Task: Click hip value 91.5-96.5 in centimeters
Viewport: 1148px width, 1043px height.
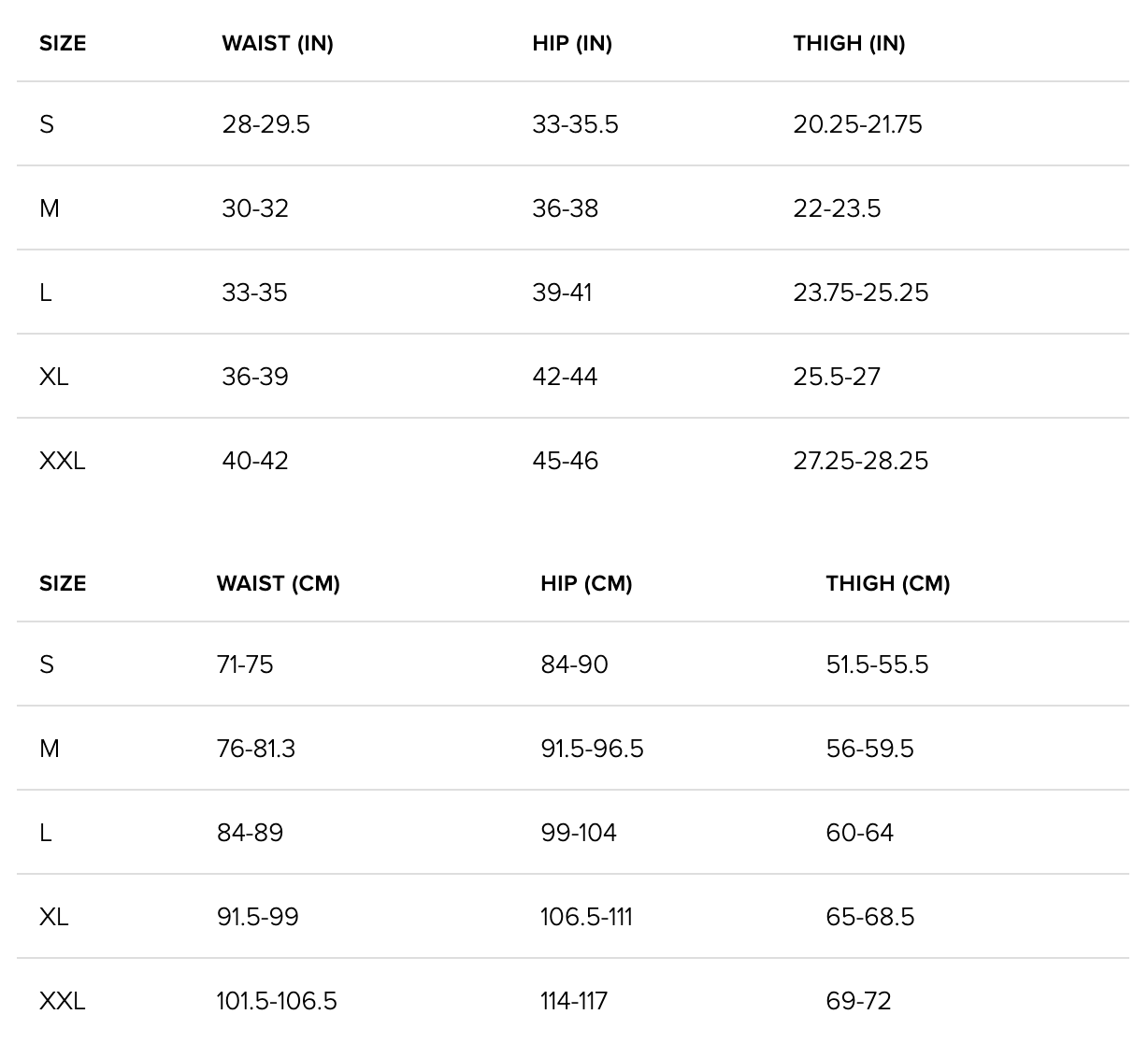Action: (592, 749)
